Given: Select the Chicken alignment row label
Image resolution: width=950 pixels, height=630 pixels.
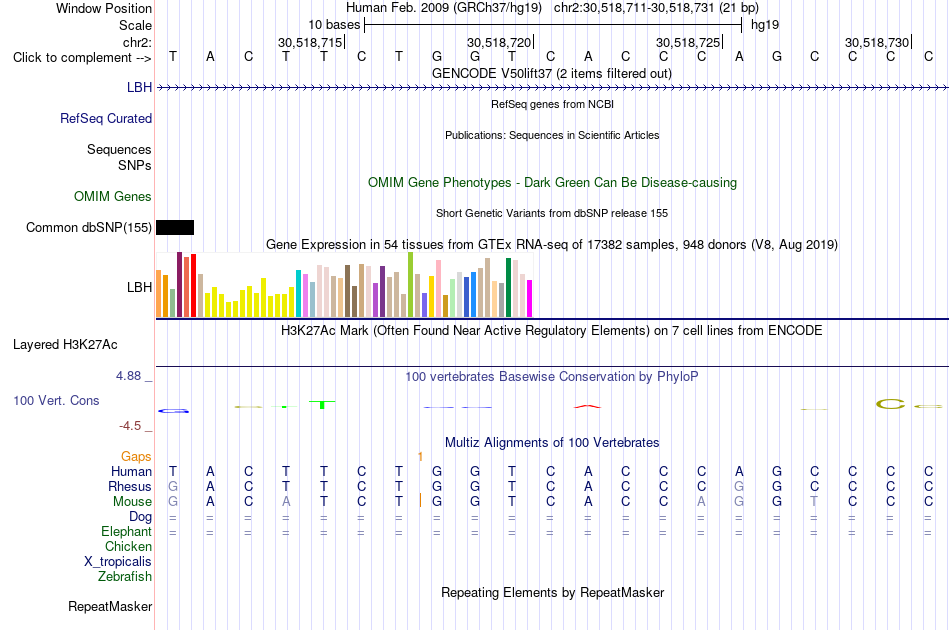Looking at the screenshot, I should tap(128, 546).
